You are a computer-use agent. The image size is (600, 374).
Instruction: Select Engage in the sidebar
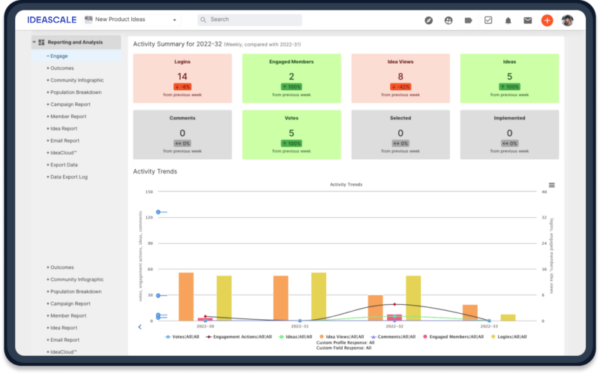[76, 56]
